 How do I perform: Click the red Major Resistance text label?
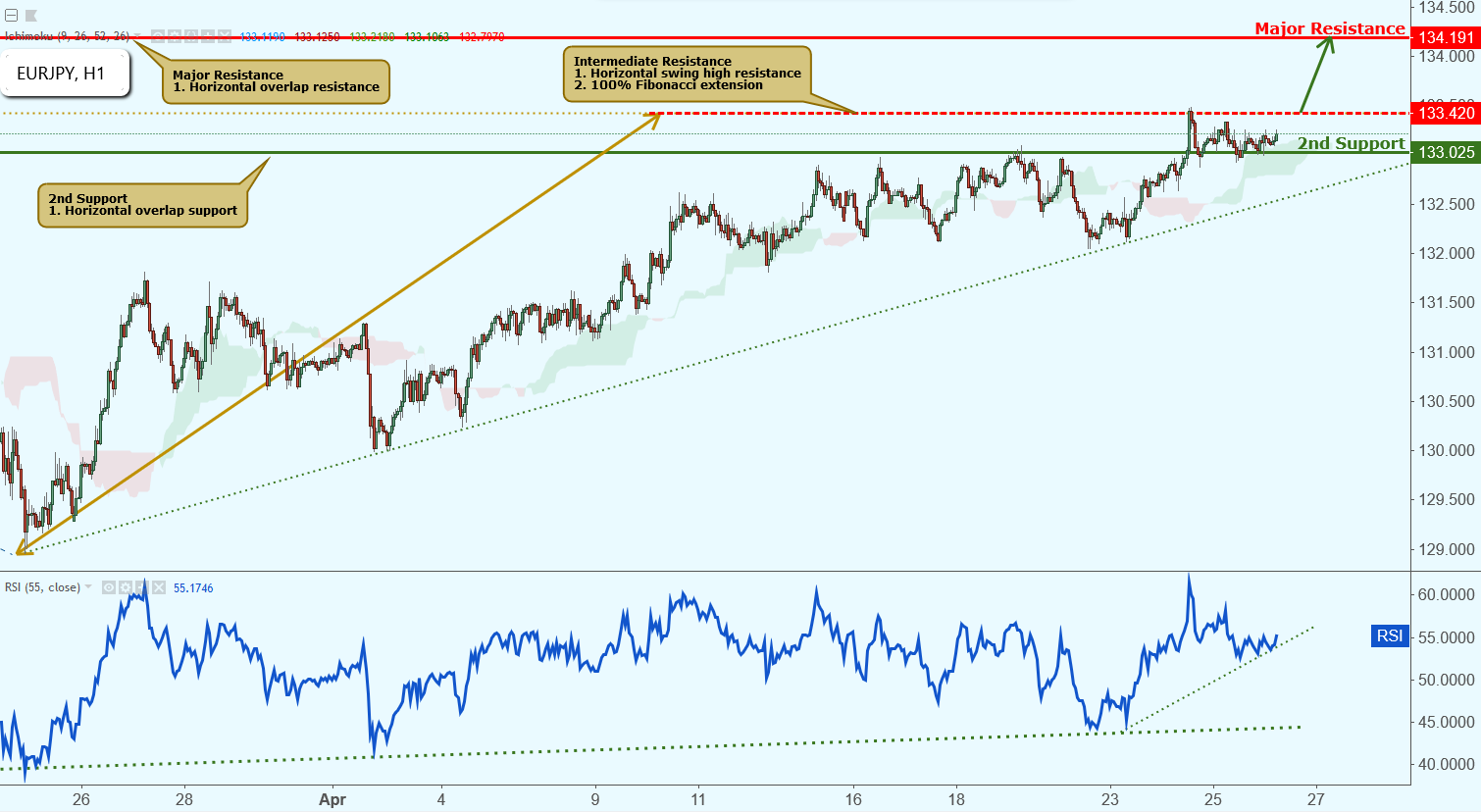pyautogui.click(x=1330, y=28)
